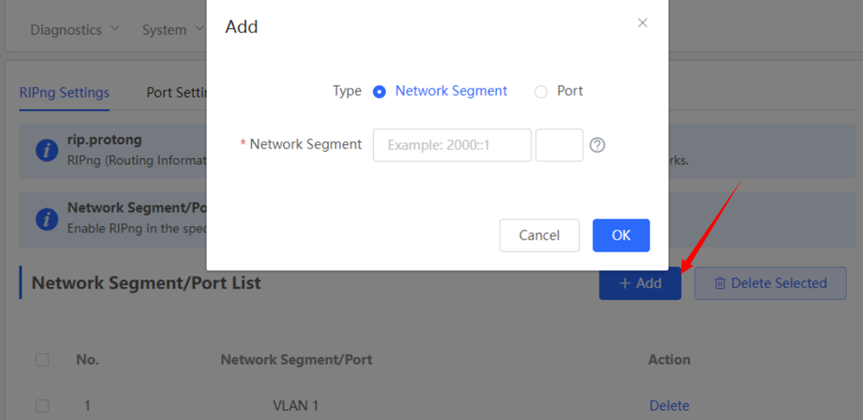This screenshot has width=863, height=420.
Task: Close the Add dialog with X
Action: (643, 23)
